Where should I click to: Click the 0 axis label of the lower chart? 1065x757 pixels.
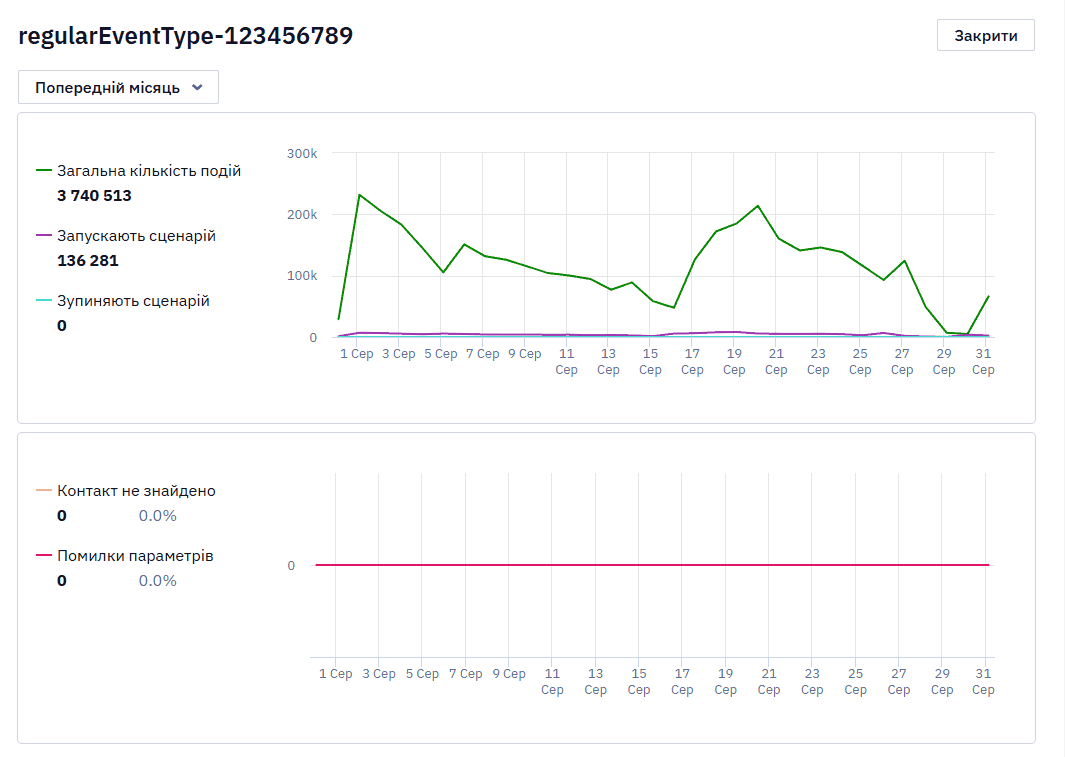point(291,566)
